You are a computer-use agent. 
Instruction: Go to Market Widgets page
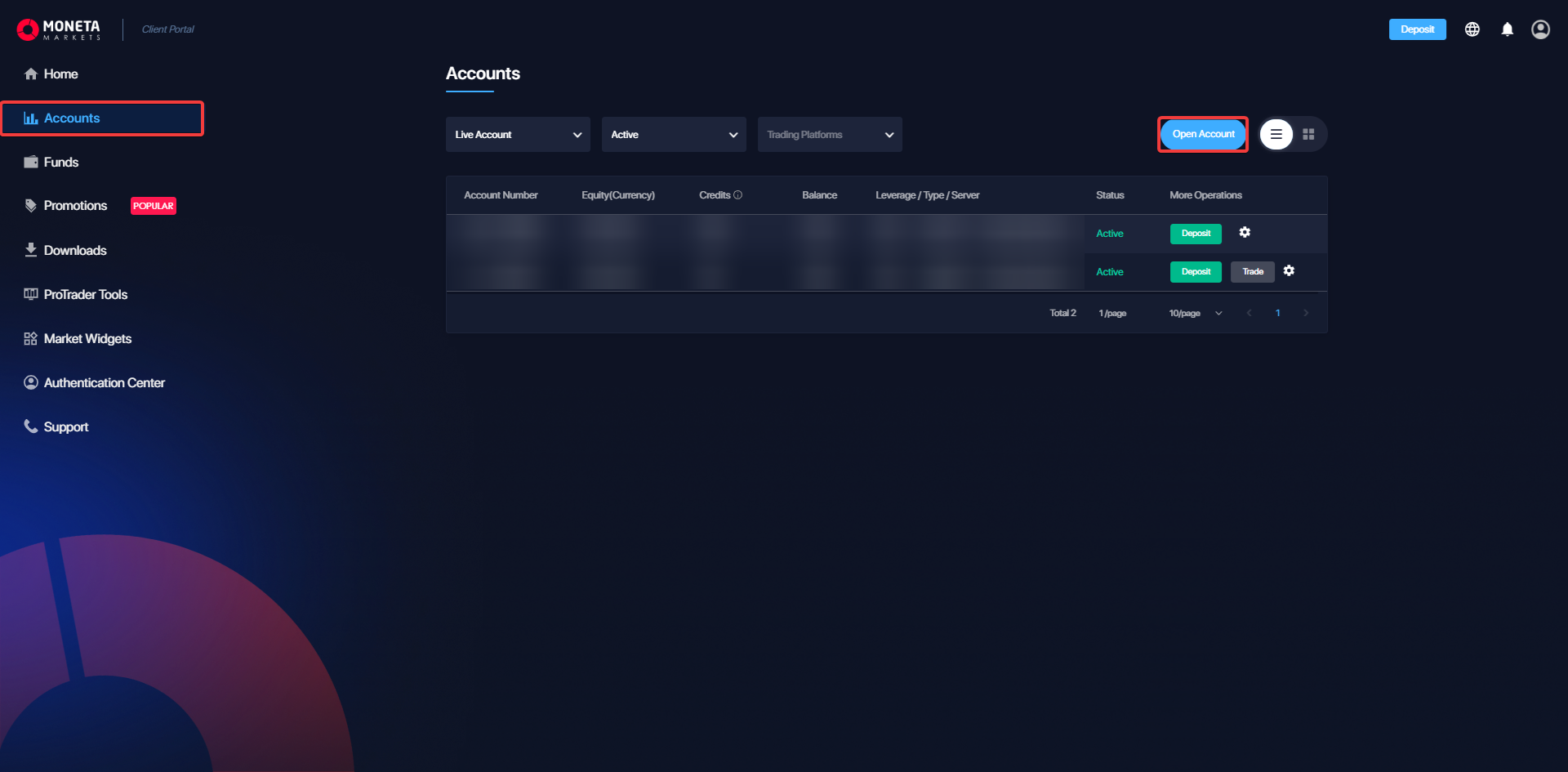87,339
